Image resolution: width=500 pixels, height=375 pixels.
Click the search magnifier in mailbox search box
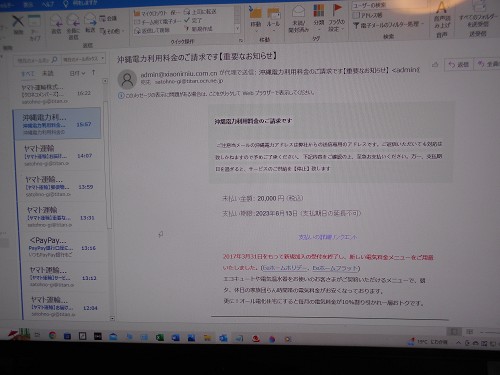(54, 60)
